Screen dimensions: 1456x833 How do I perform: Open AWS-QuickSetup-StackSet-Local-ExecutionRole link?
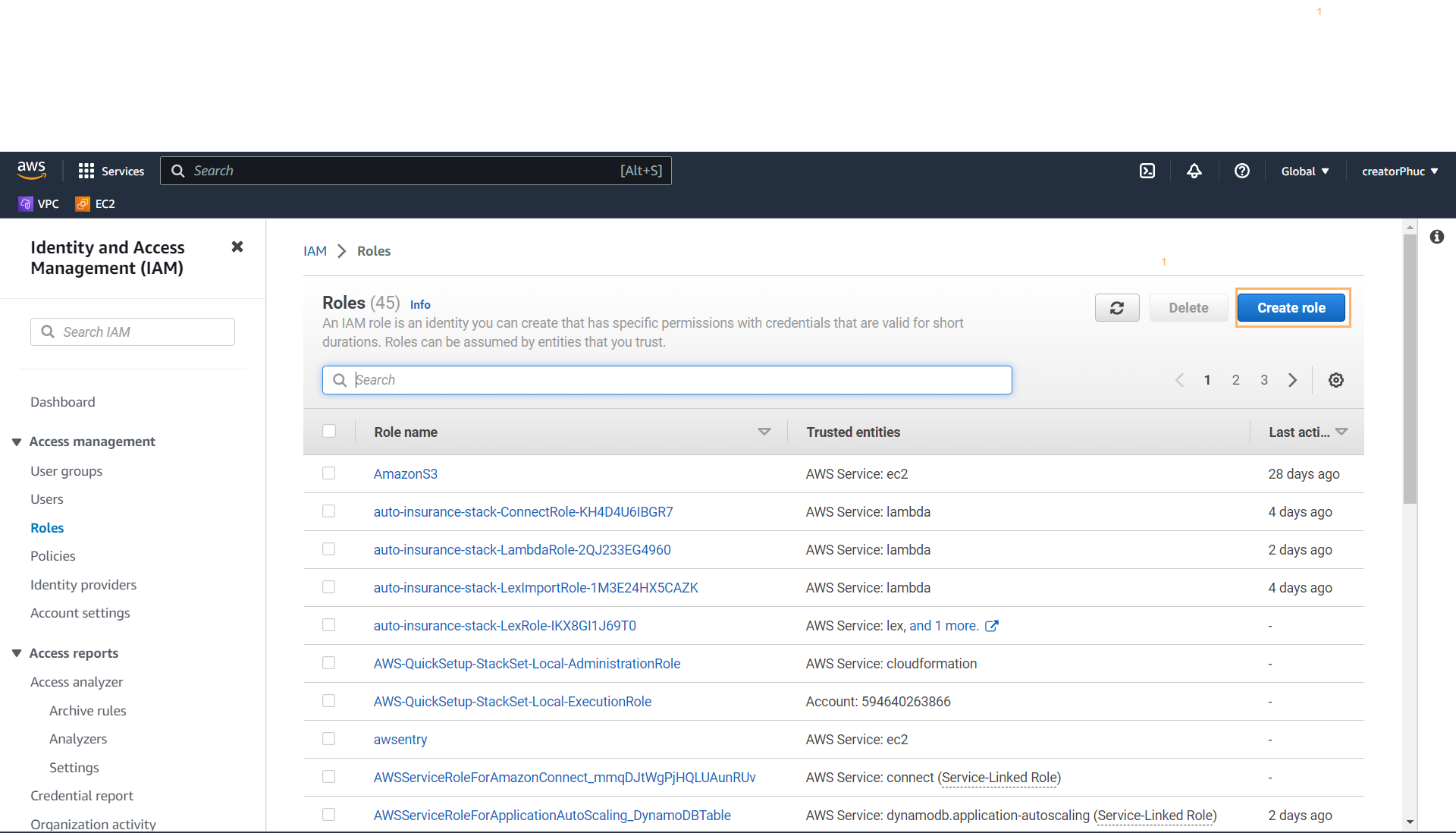513,702
